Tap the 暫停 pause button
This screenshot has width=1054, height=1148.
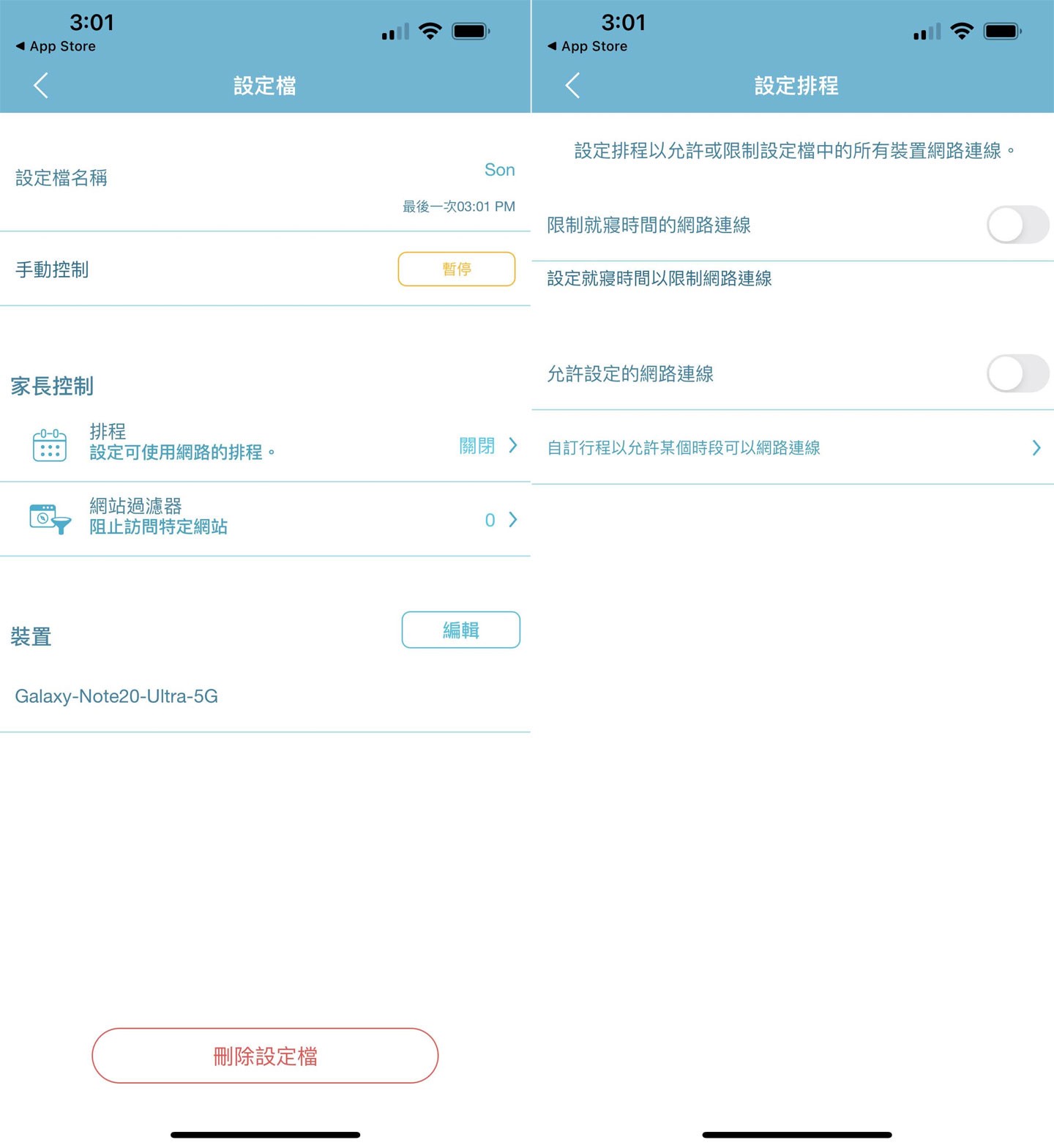click(457, 269)
